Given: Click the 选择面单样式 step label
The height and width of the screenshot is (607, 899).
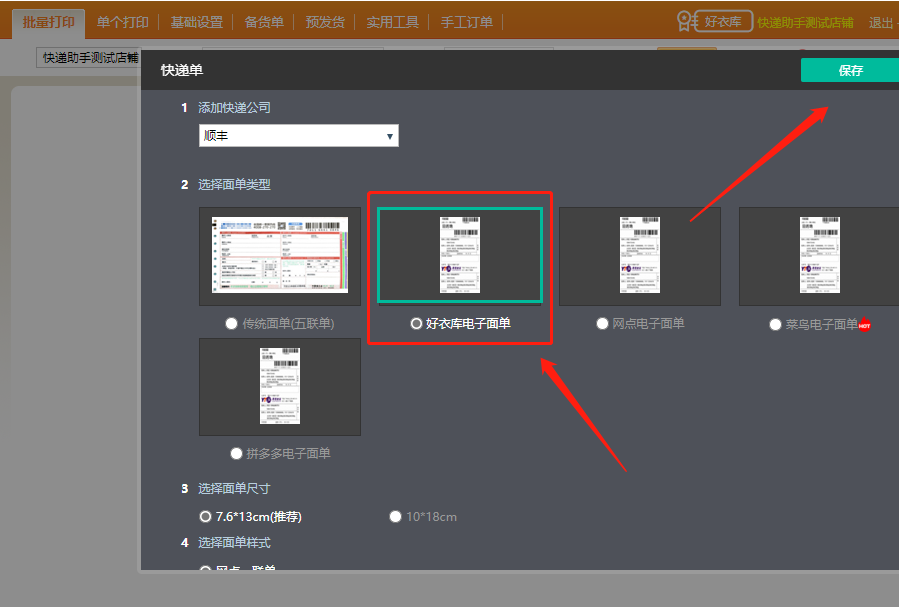Looking at the screenshot, I should click(234, 543).
